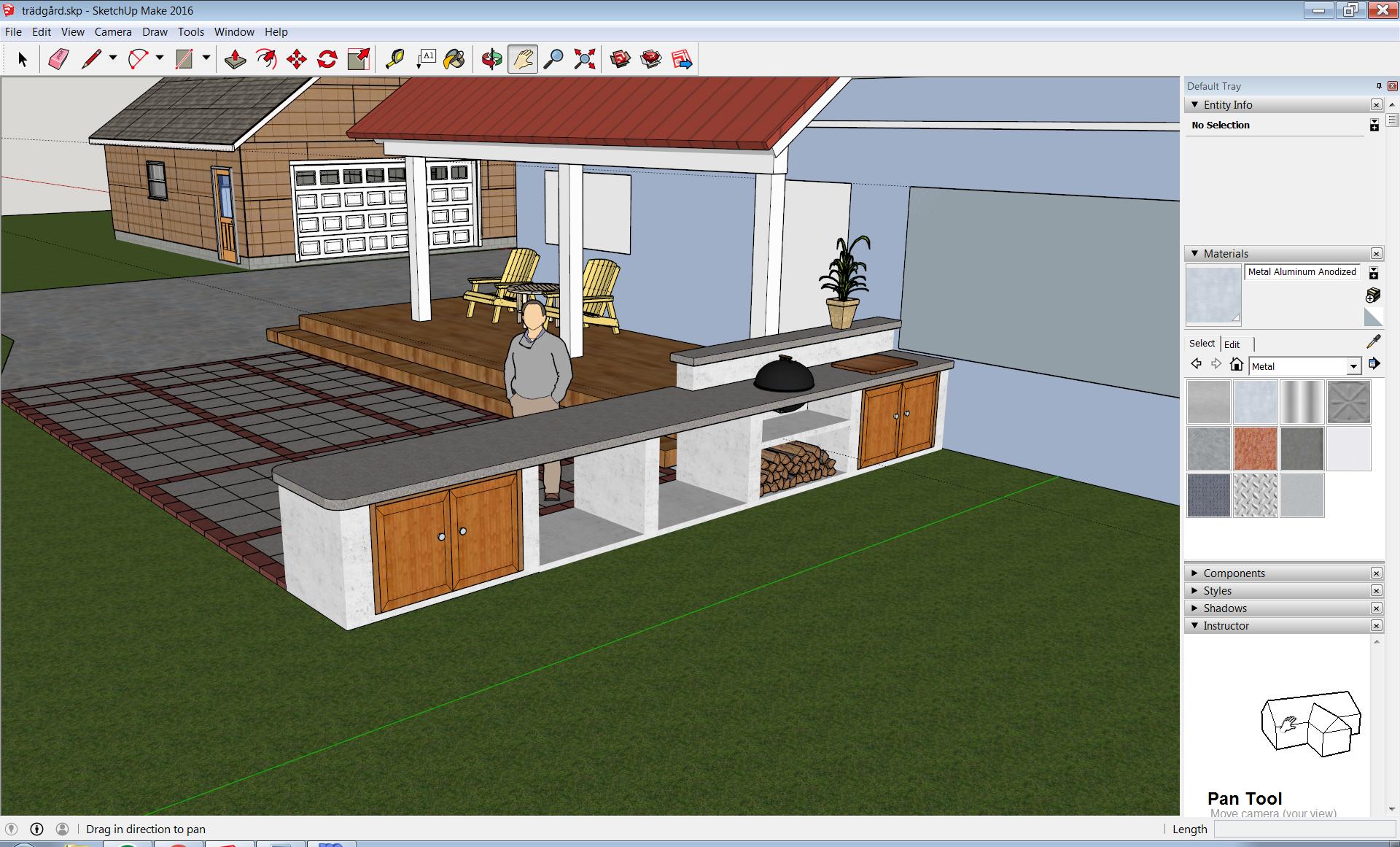Viewport: 1400px width, 847px height.
Task: Click the Zoom Extents icon
Action: pyautogui.click(x=584, y=59)
